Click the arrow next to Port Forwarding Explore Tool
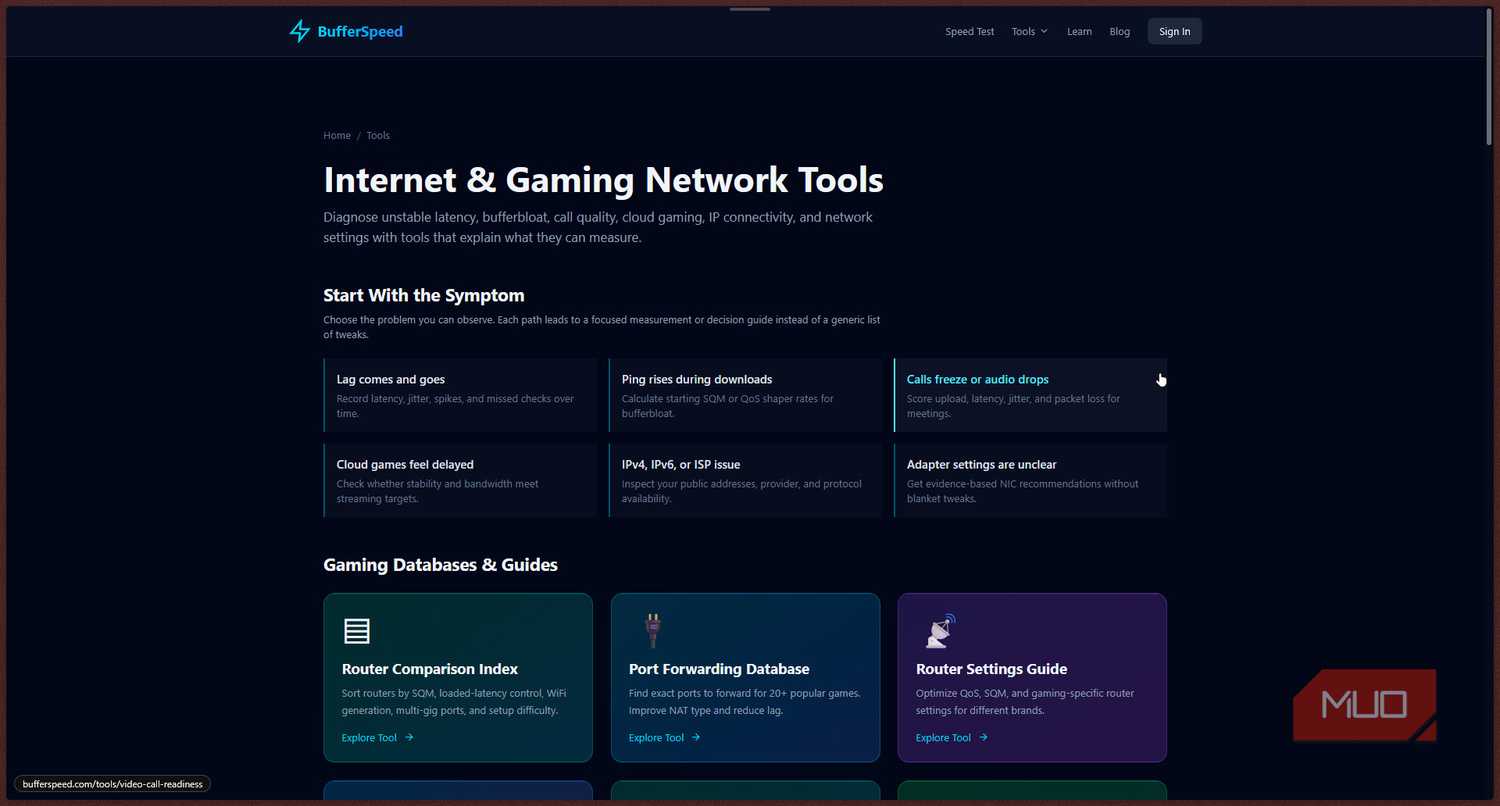1500x806 pixels. coord(696,738)
